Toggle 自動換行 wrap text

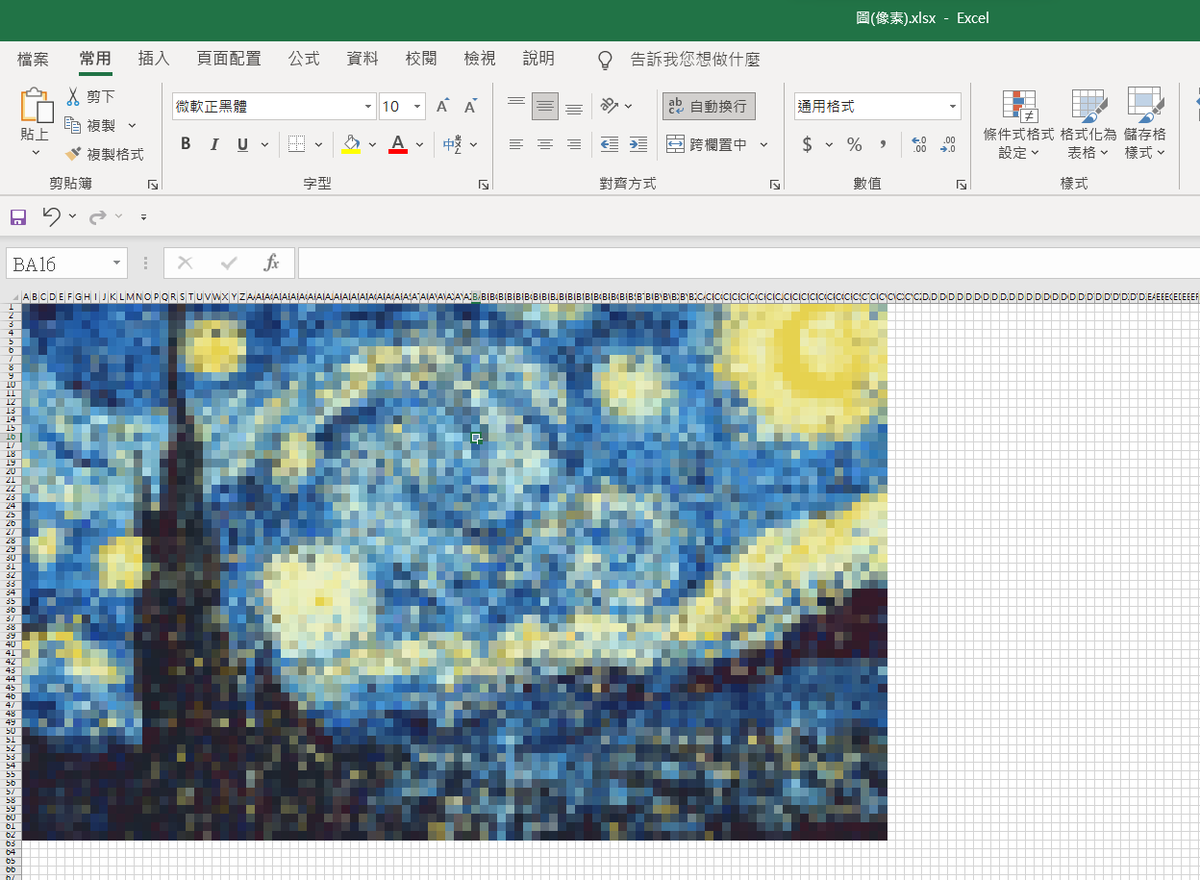click(x=709, y=106)
